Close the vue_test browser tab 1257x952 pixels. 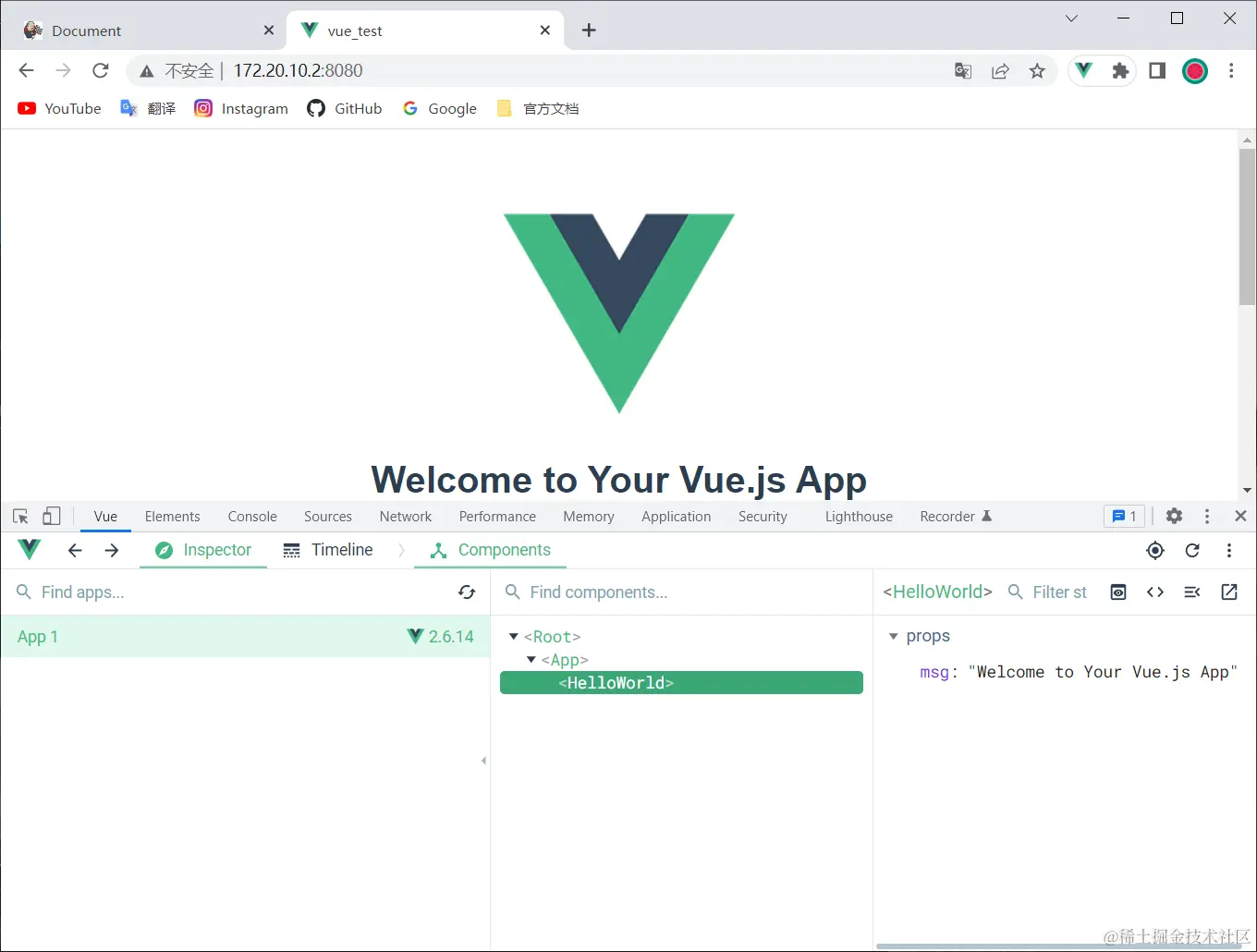point(545,31)
